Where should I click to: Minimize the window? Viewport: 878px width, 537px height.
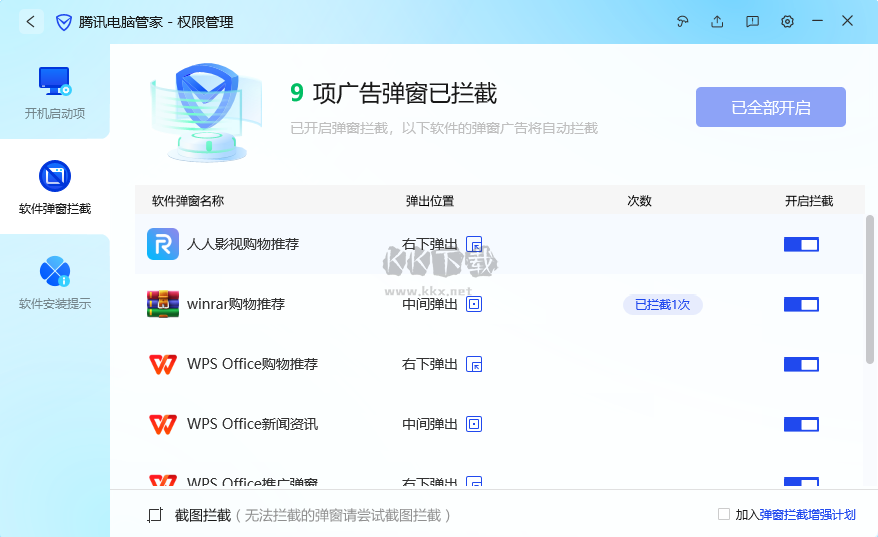click(x=818, y=21)
